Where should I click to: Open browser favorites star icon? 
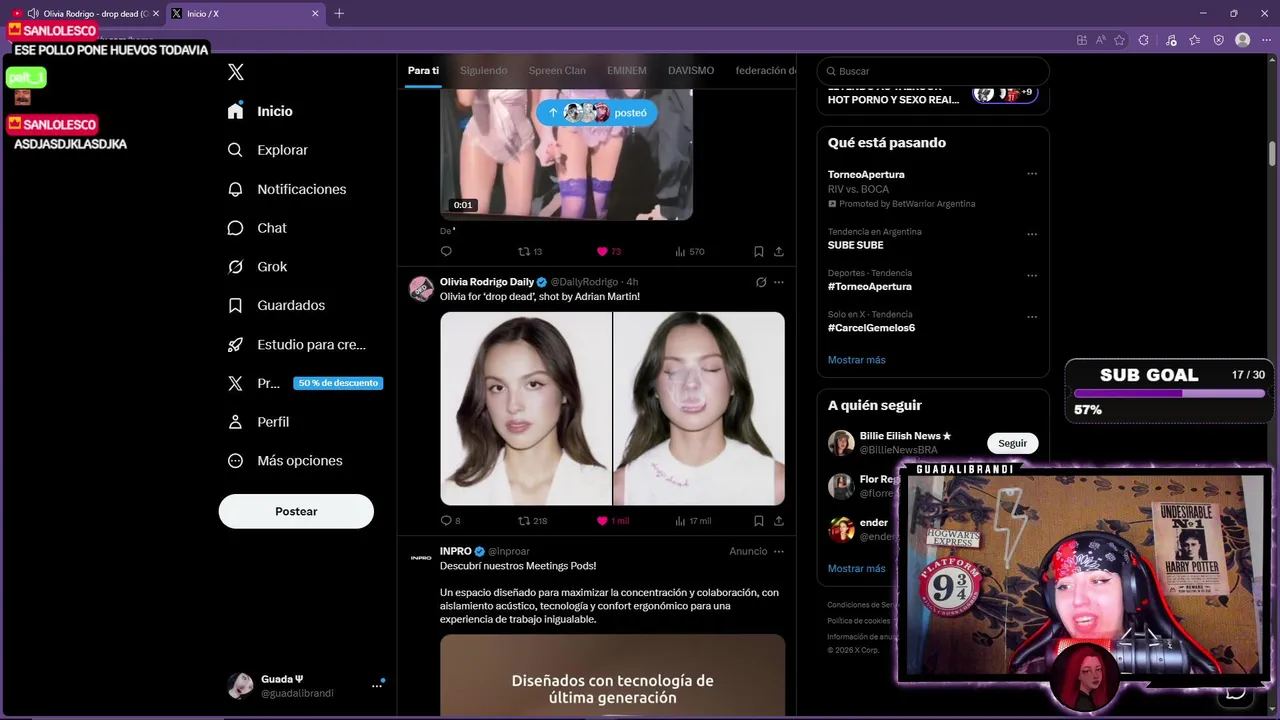(x=1119, y=40)
